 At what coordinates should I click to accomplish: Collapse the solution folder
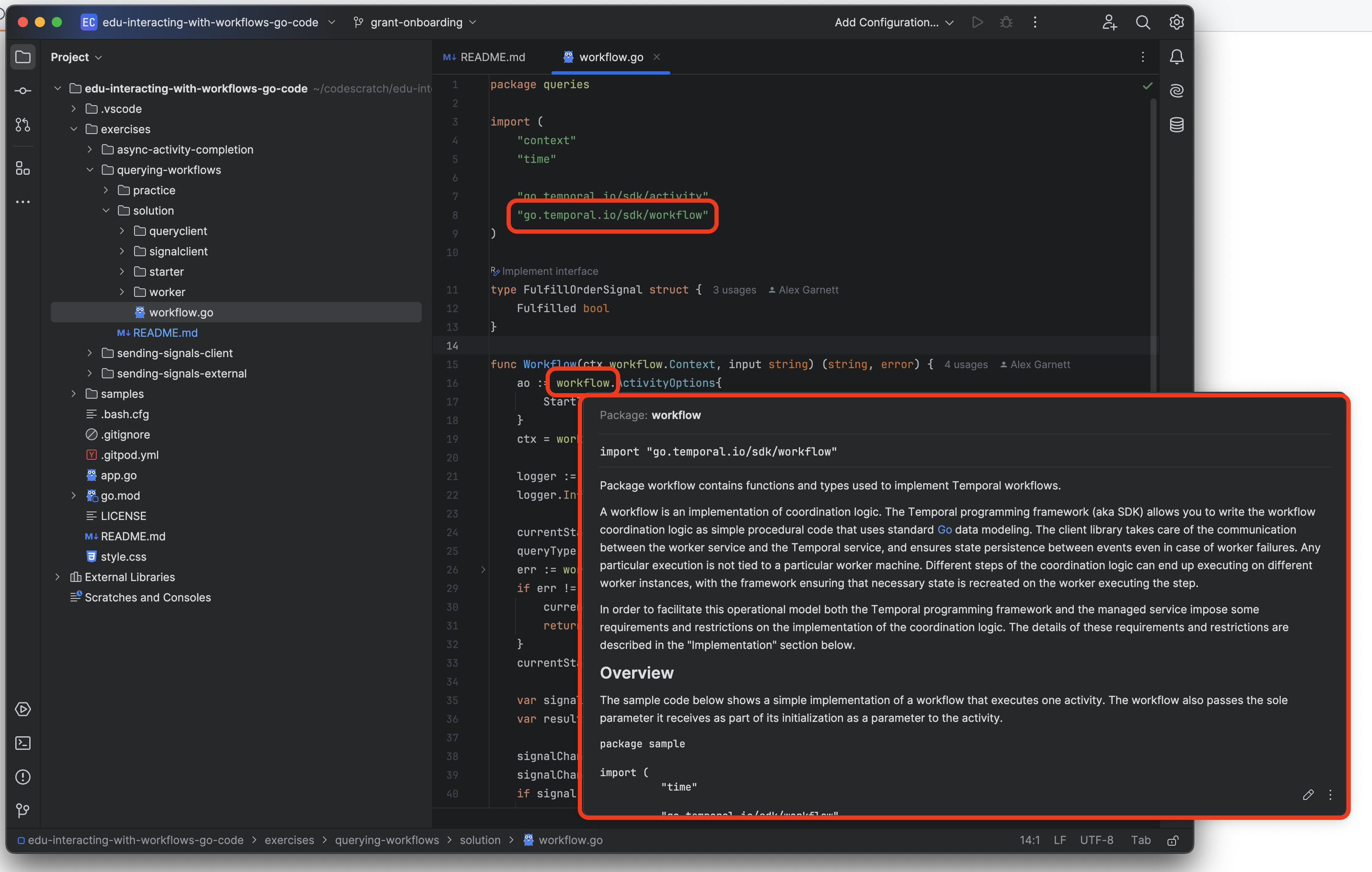pyautogui.click(x=105, y=211)
